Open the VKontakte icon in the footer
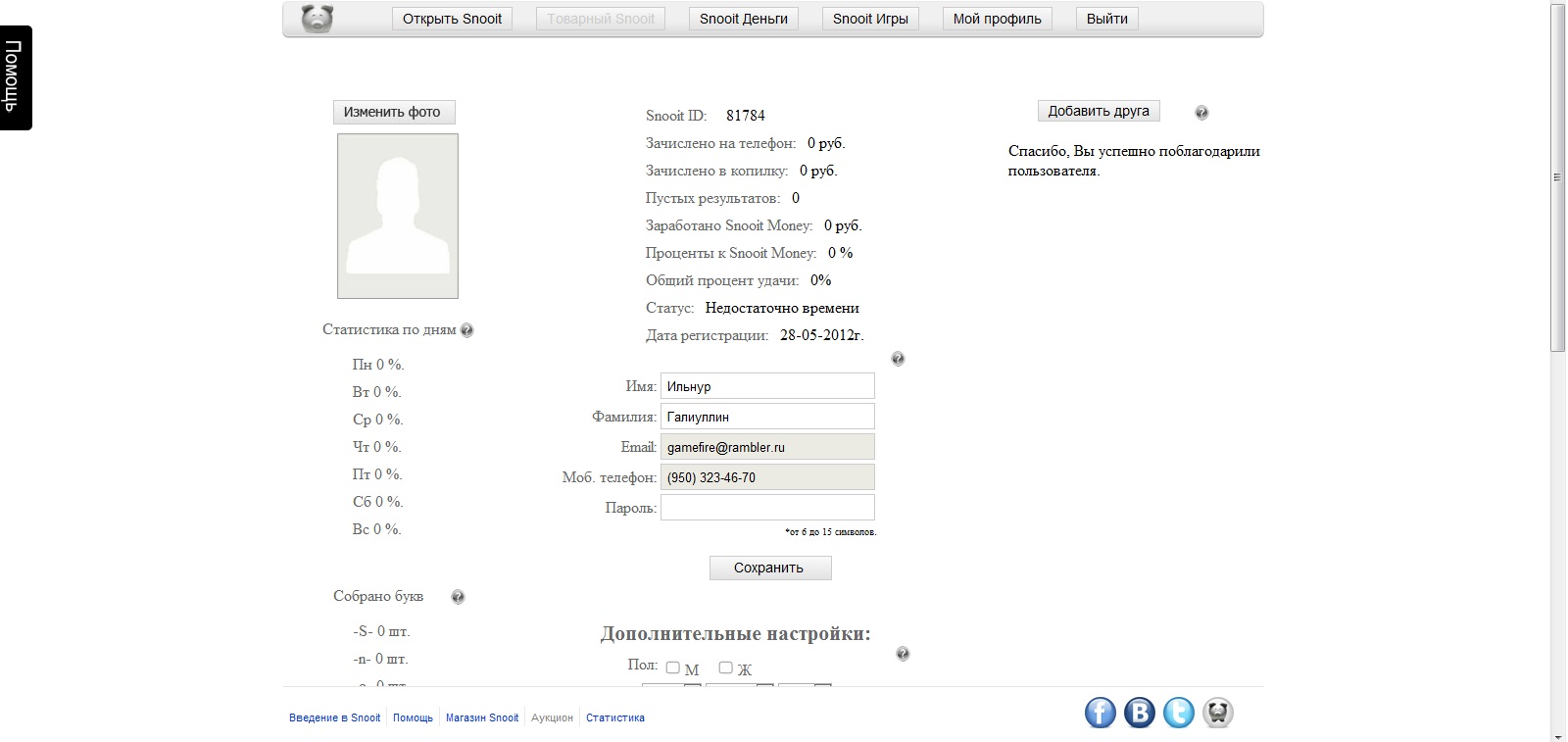This screenshot has height=742, width=1568. click(x=1140, y=713)
